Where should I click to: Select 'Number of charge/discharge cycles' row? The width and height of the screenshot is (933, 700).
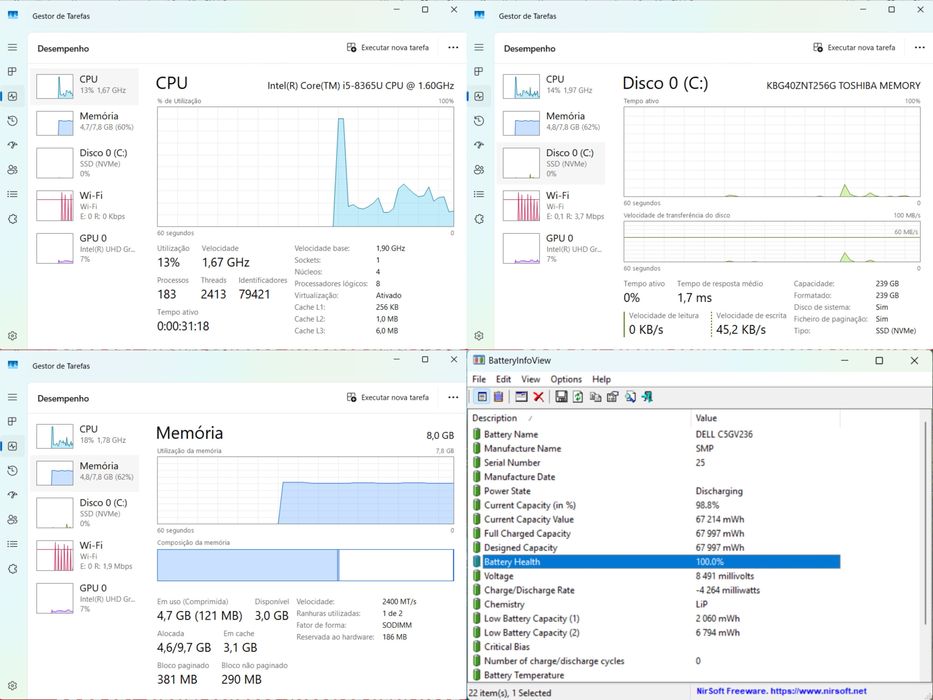(x=655, y=661)
